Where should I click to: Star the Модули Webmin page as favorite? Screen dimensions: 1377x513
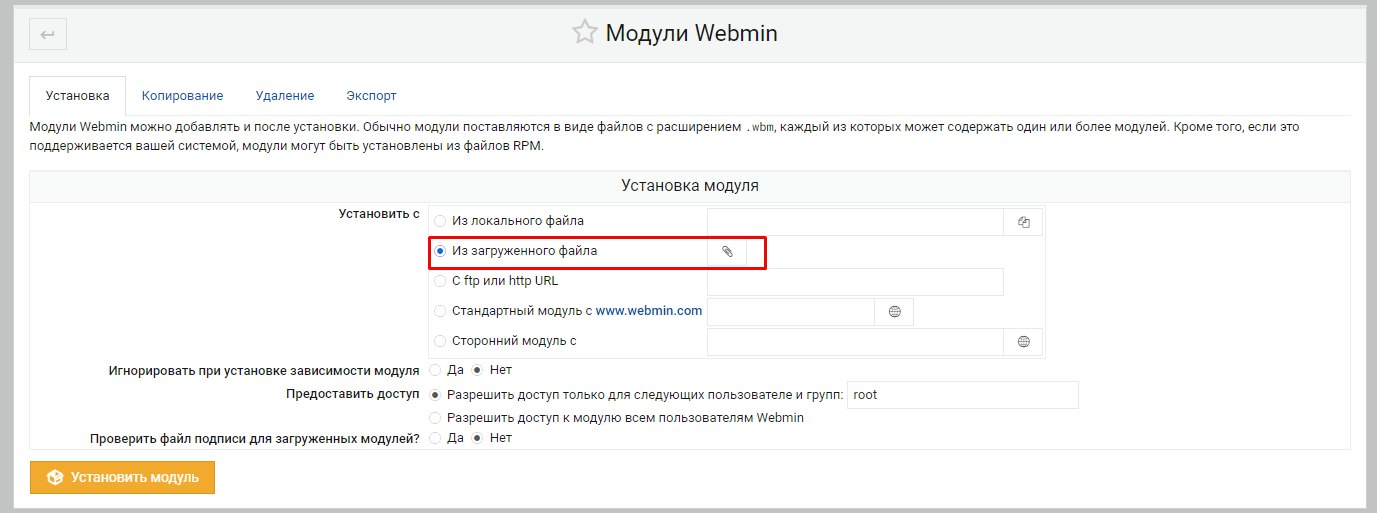[x=584, y=33]
